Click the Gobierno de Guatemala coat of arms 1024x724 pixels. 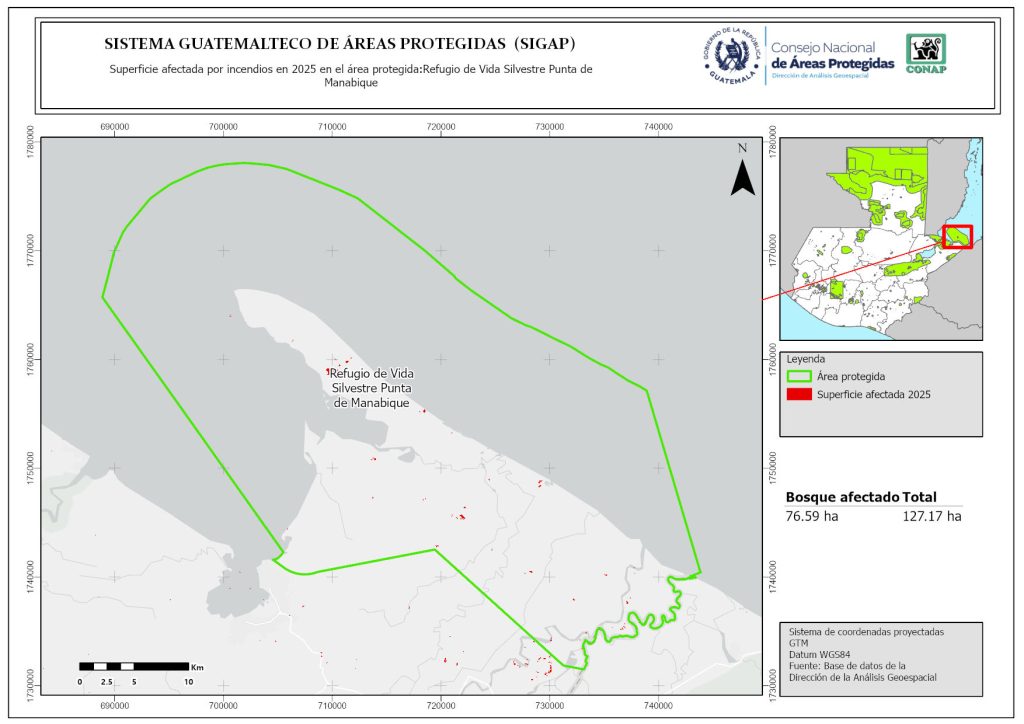click(732, 57)
